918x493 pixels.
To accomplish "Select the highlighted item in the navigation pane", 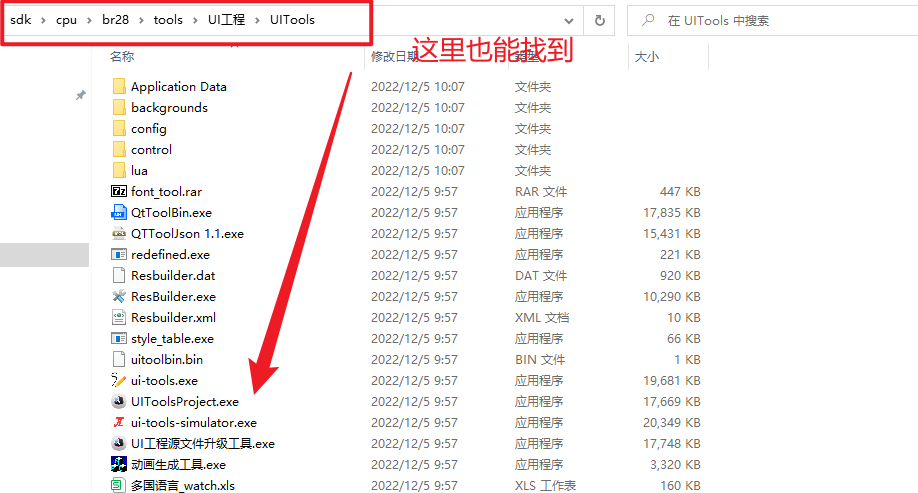I will pos(44,255).
